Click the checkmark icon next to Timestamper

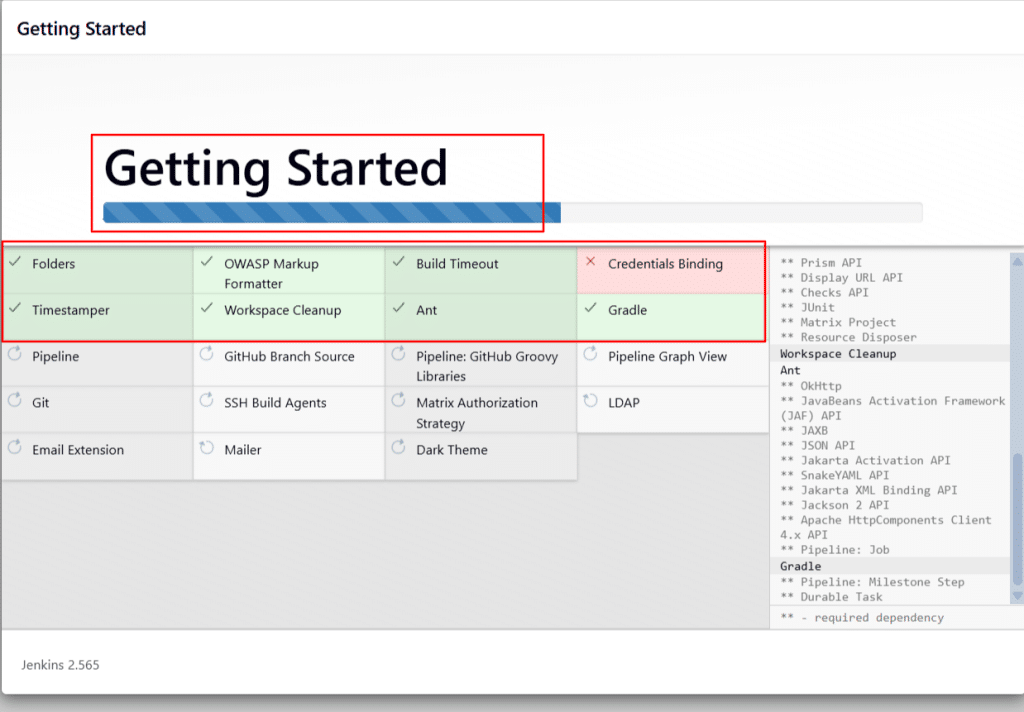[x=15, y=308]
